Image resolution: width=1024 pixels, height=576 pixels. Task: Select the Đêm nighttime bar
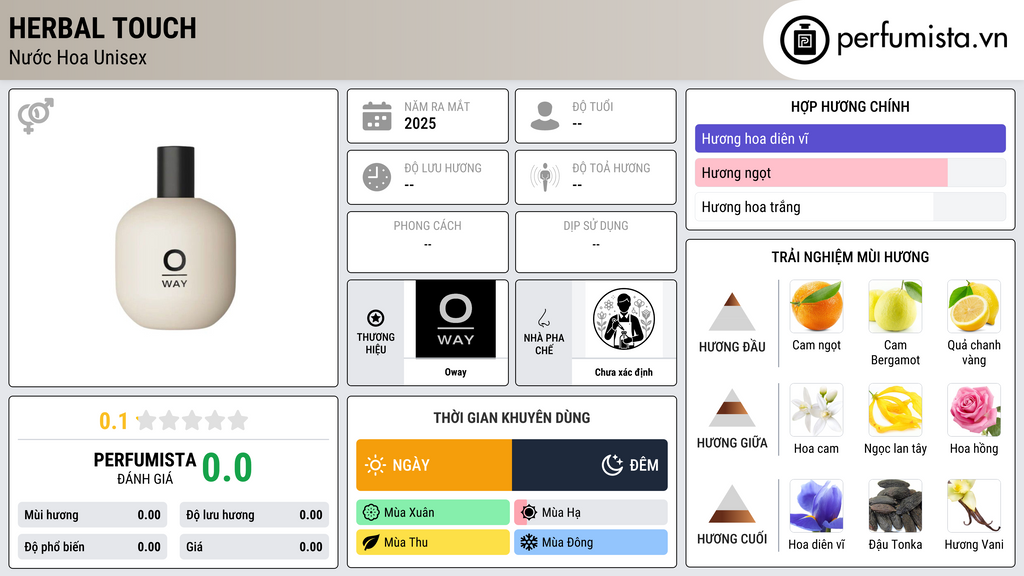(590, 465)
